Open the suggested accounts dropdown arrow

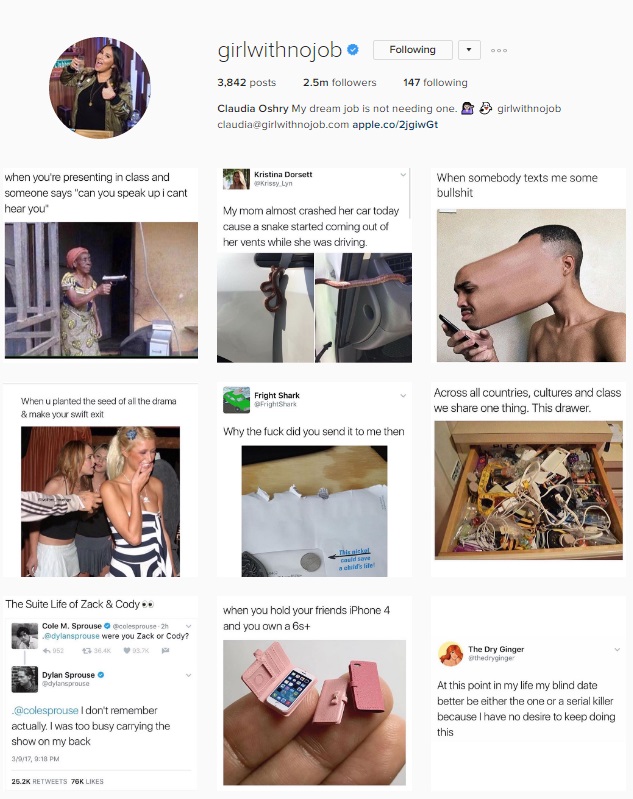[x=469, y=50]
